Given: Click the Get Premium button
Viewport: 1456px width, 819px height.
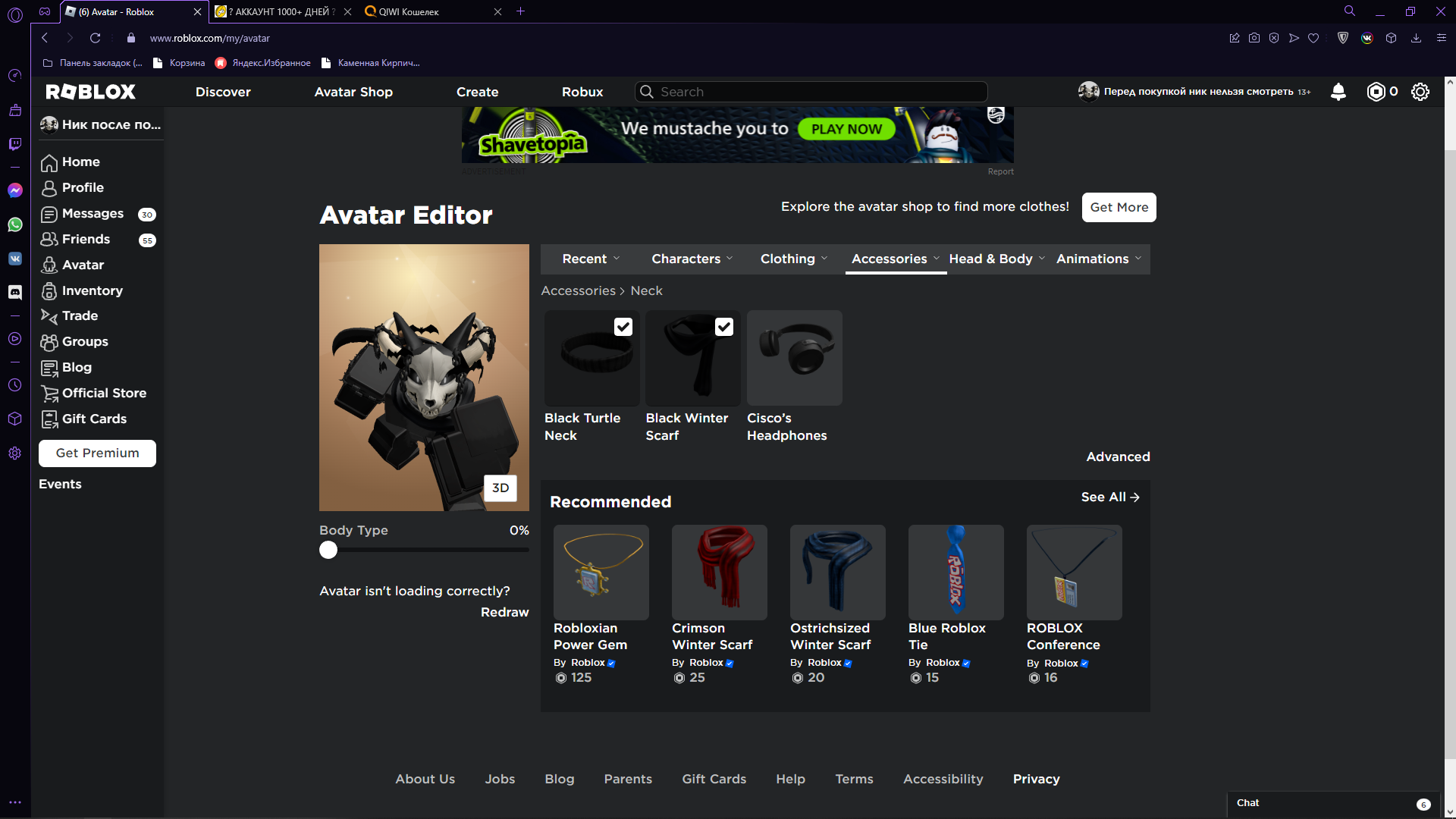Looking at the screenshot, I should click(x=98, y=453).
